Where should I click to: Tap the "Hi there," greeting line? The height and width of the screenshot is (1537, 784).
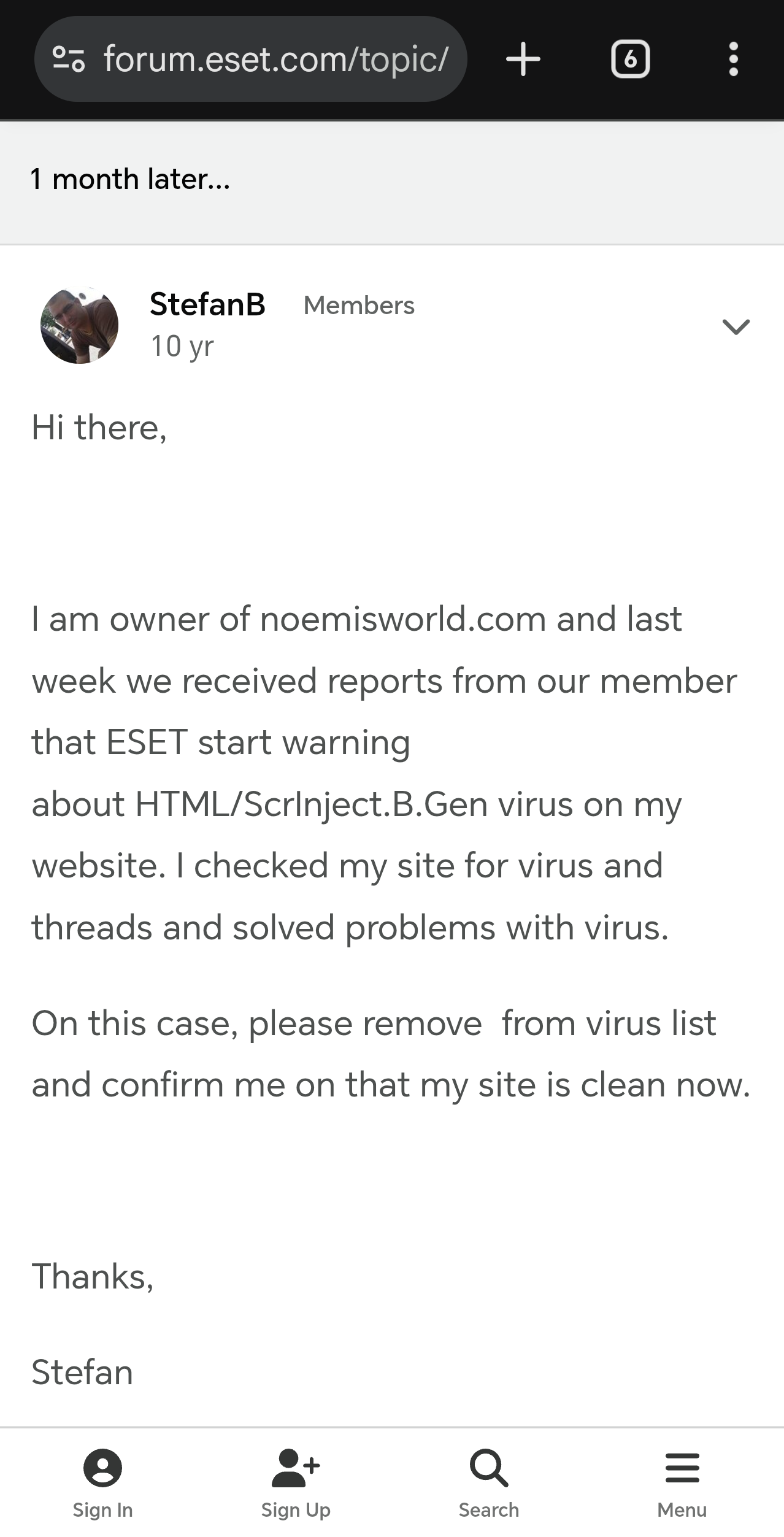(99, 428)
